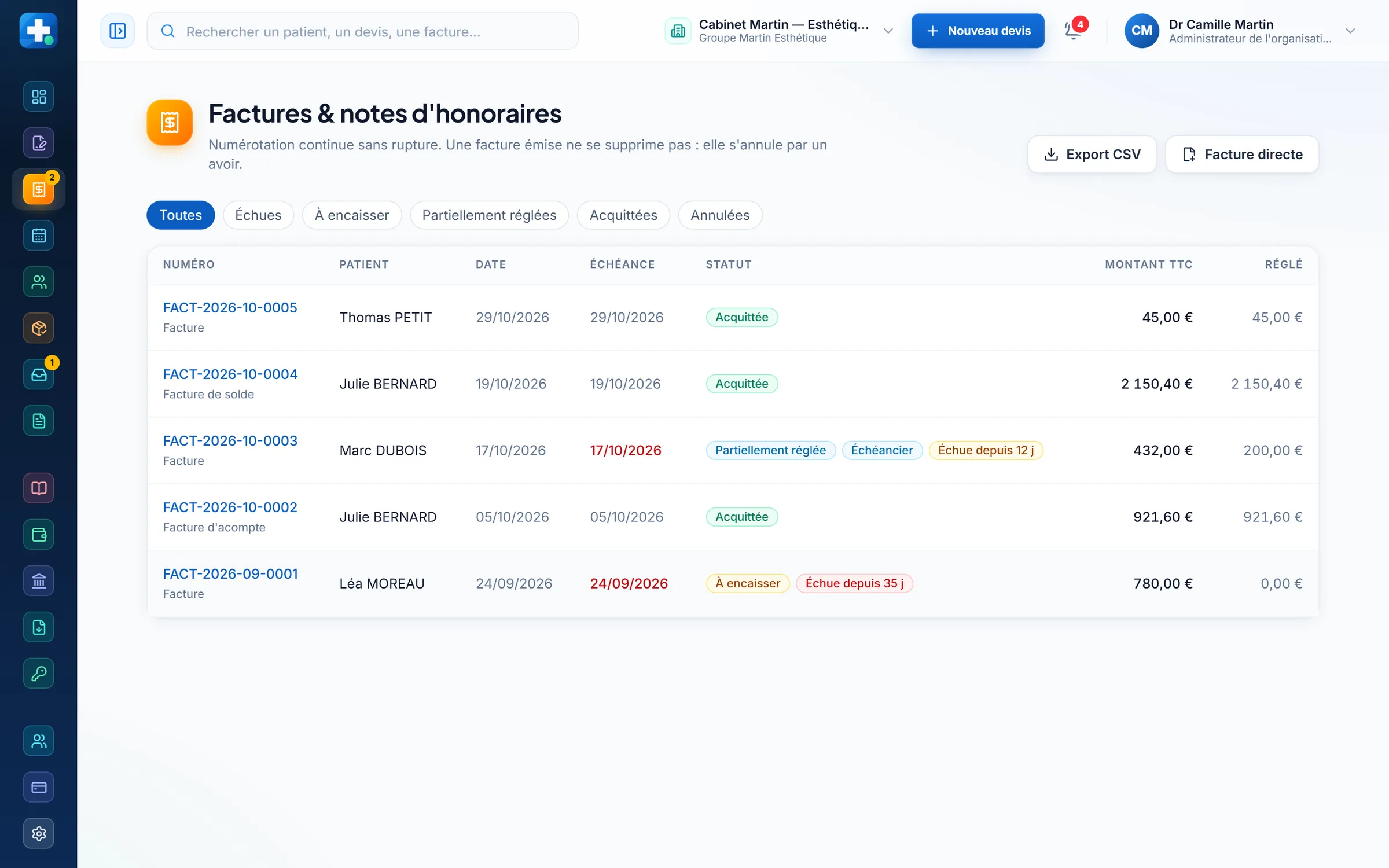Click the search patient, devis, facture field
Viewport: 1389px width, 868px height.
[362, 31]
